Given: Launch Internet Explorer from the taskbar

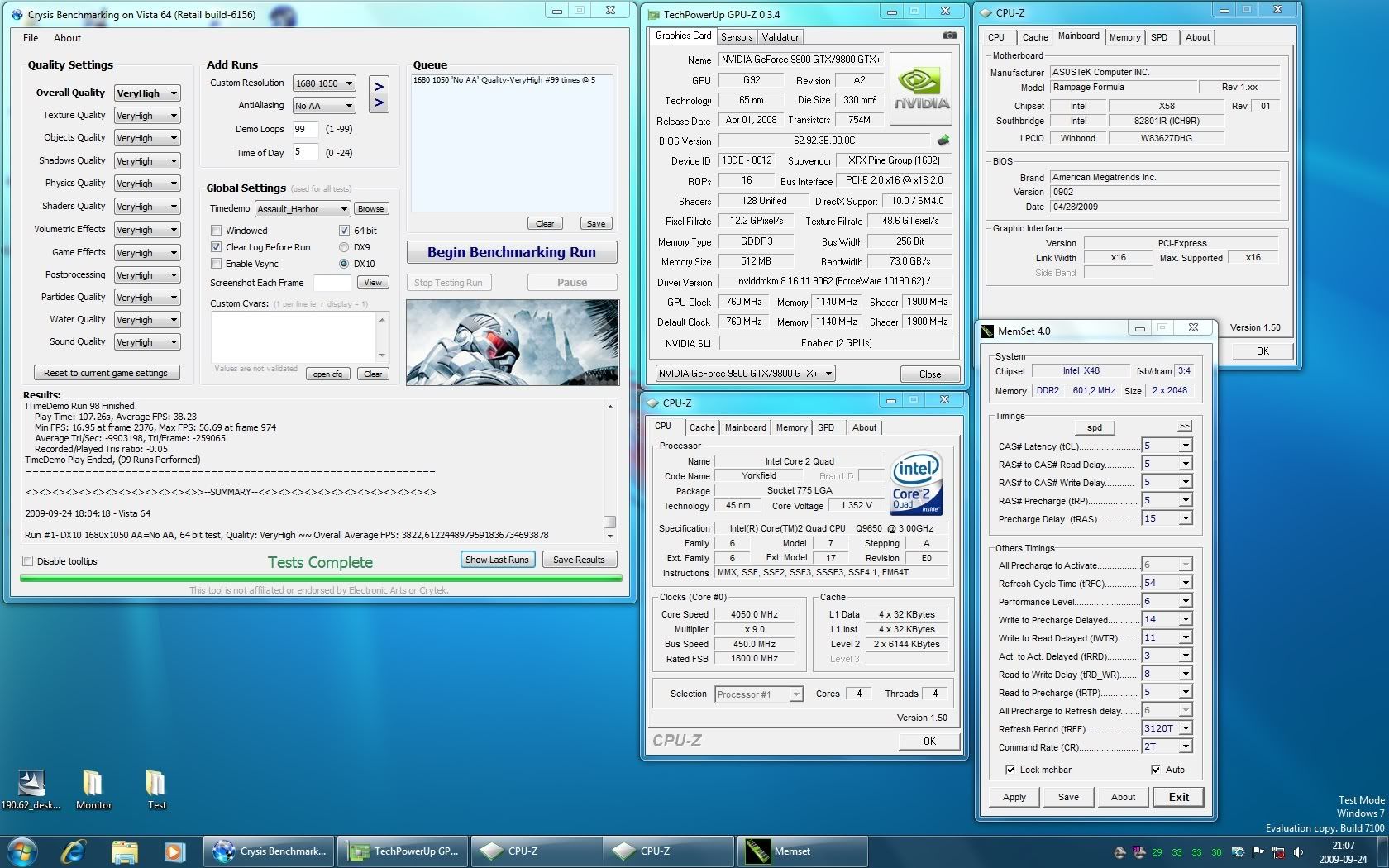Looking at the screenshot, I should [x=74, y=851].
